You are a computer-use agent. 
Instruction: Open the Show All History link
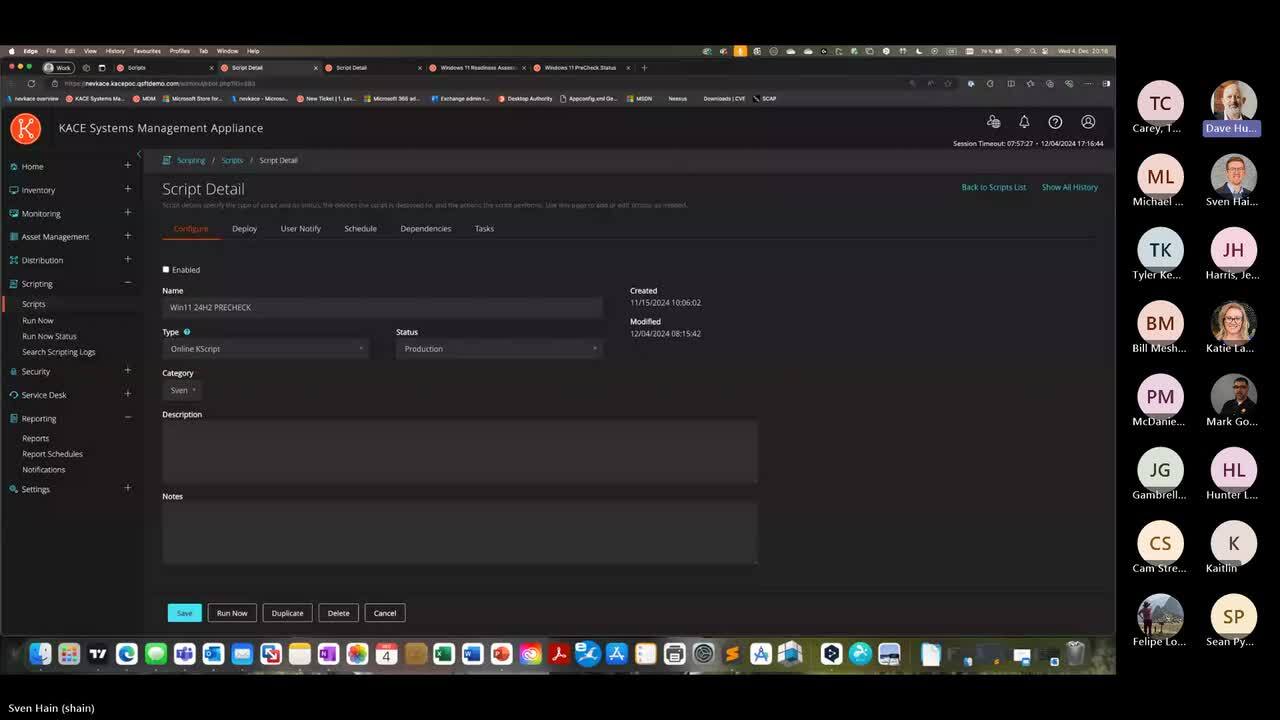coord(1070,187)
